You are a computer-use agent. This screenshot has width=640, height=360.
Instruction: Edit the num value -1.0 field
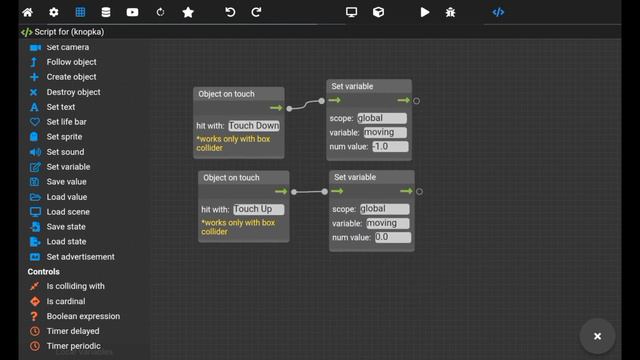pos(390,147)
